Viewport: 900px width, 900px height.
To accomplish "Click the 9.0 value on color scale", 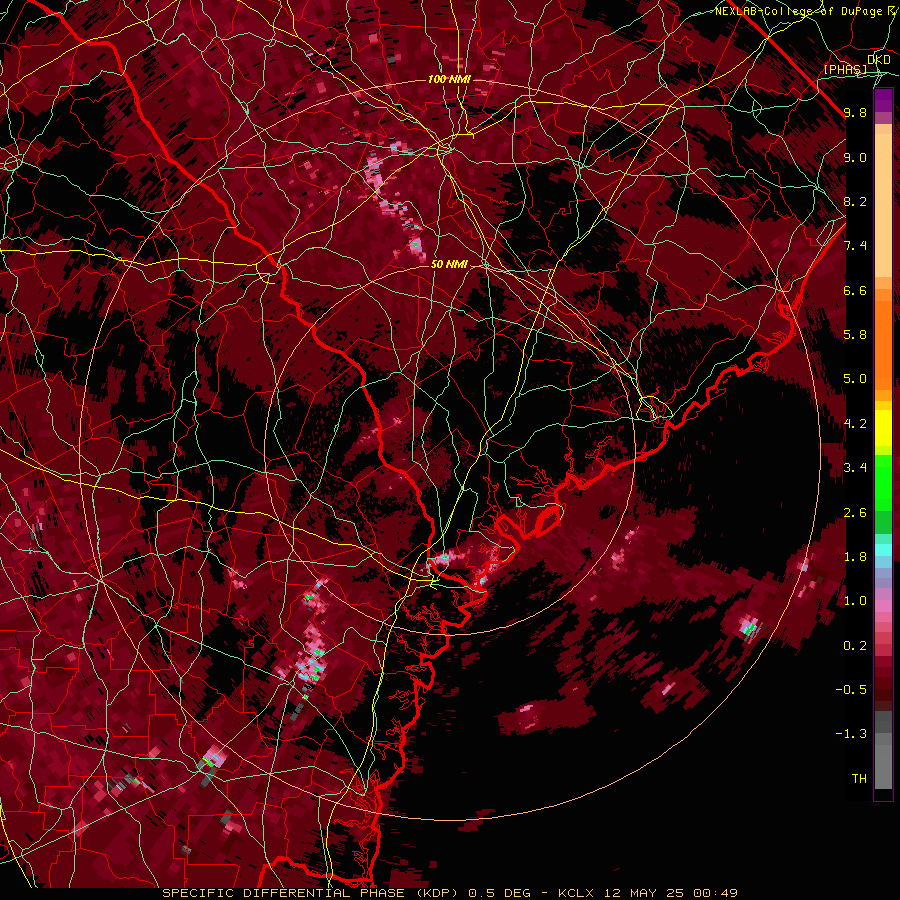I will pos(855,157).
